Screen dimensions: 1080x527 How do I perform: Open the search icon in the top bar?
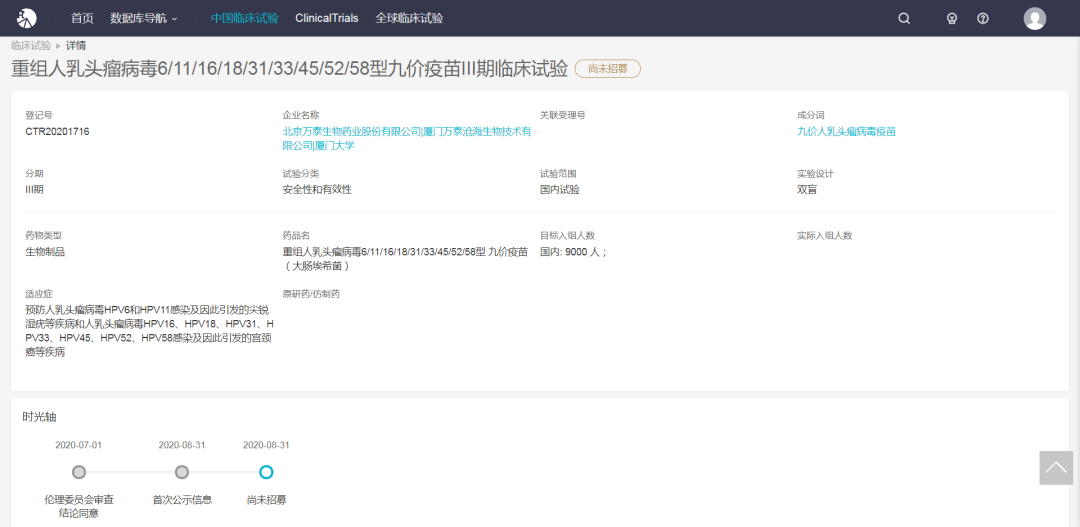tap(904, 19)
